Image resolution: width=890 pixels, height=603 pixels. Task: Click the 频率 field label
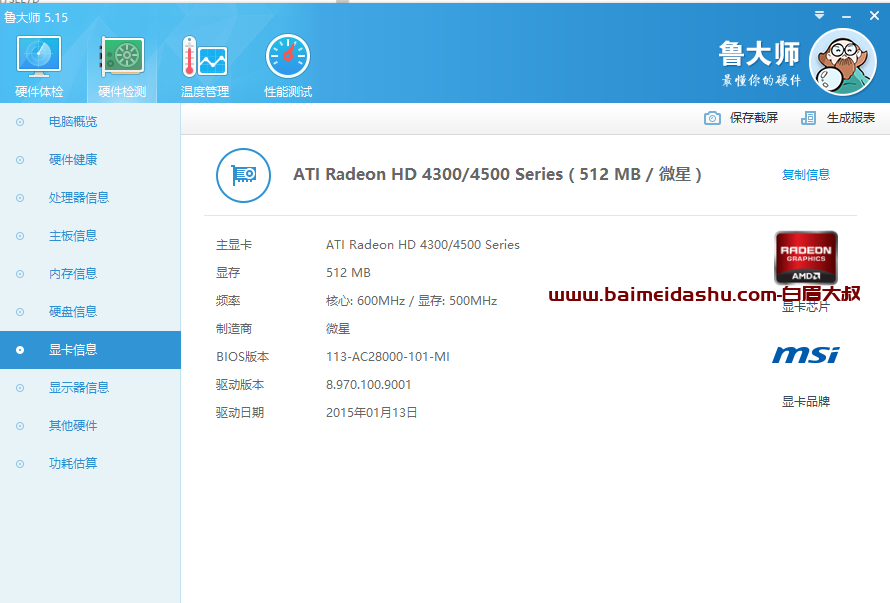coord(228,301)
